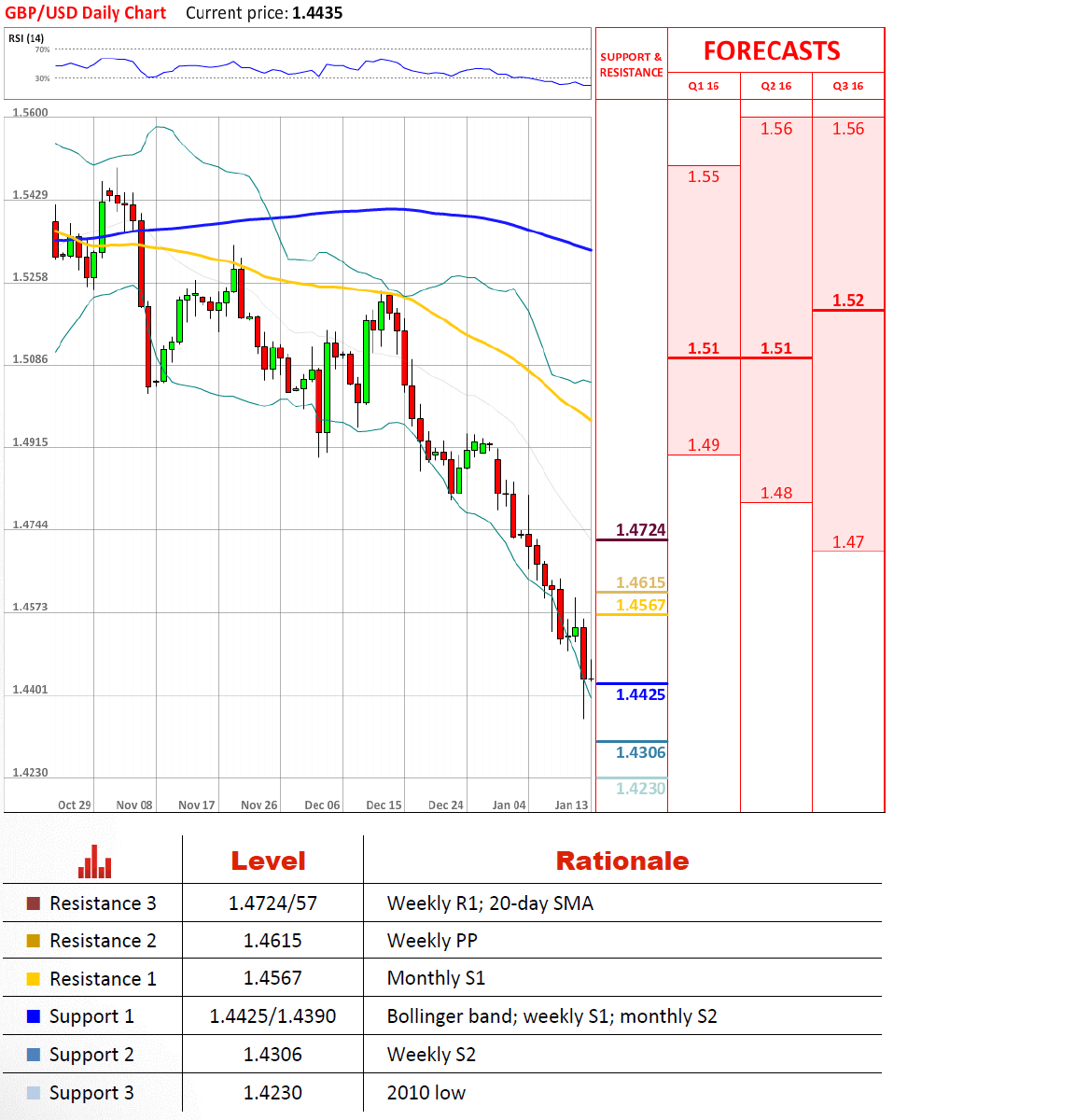Screen dimensions: 1075x1120
Task: Click the Resistance 1 yellow color square
Action: 34,979
